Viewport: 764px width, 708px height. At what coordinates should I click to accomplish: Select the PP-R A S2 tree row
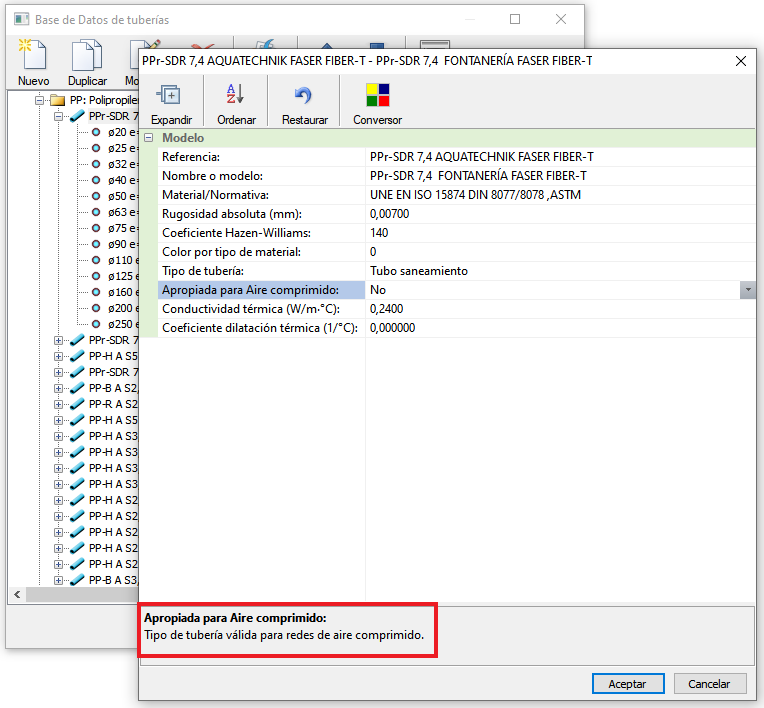(x=104, y=404)
